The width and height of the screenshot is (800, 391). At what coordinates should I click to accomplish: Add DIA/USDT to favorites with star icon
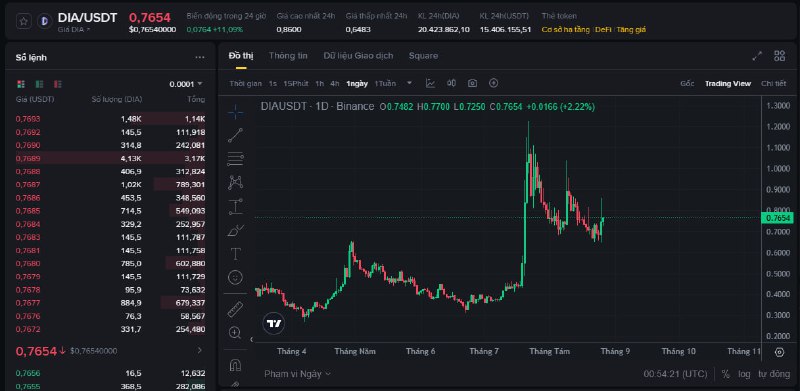(x=24, y=21)
